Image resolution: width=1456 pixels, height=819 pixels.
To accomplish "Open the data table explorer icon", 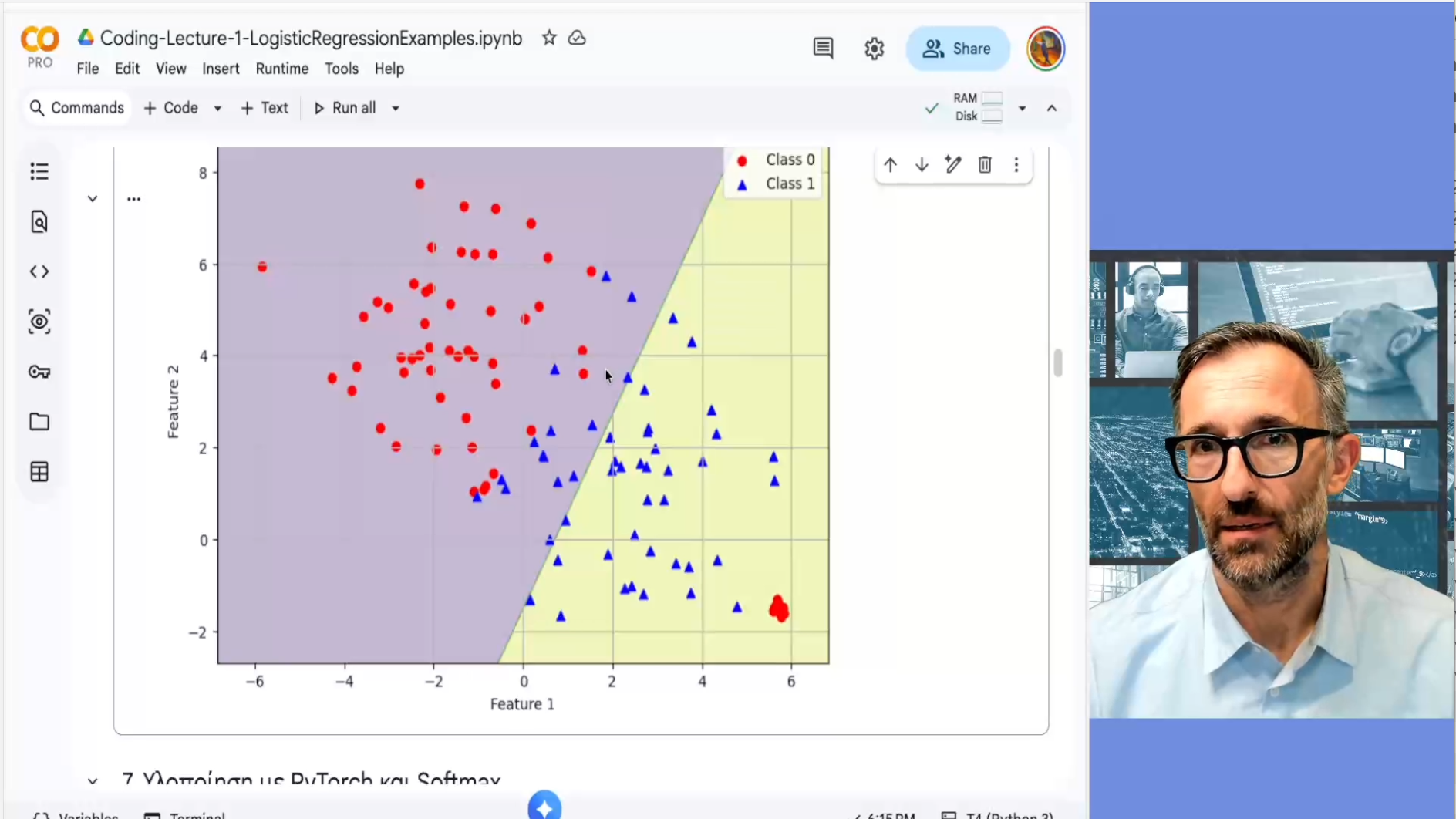I will [x=39, y=472].
